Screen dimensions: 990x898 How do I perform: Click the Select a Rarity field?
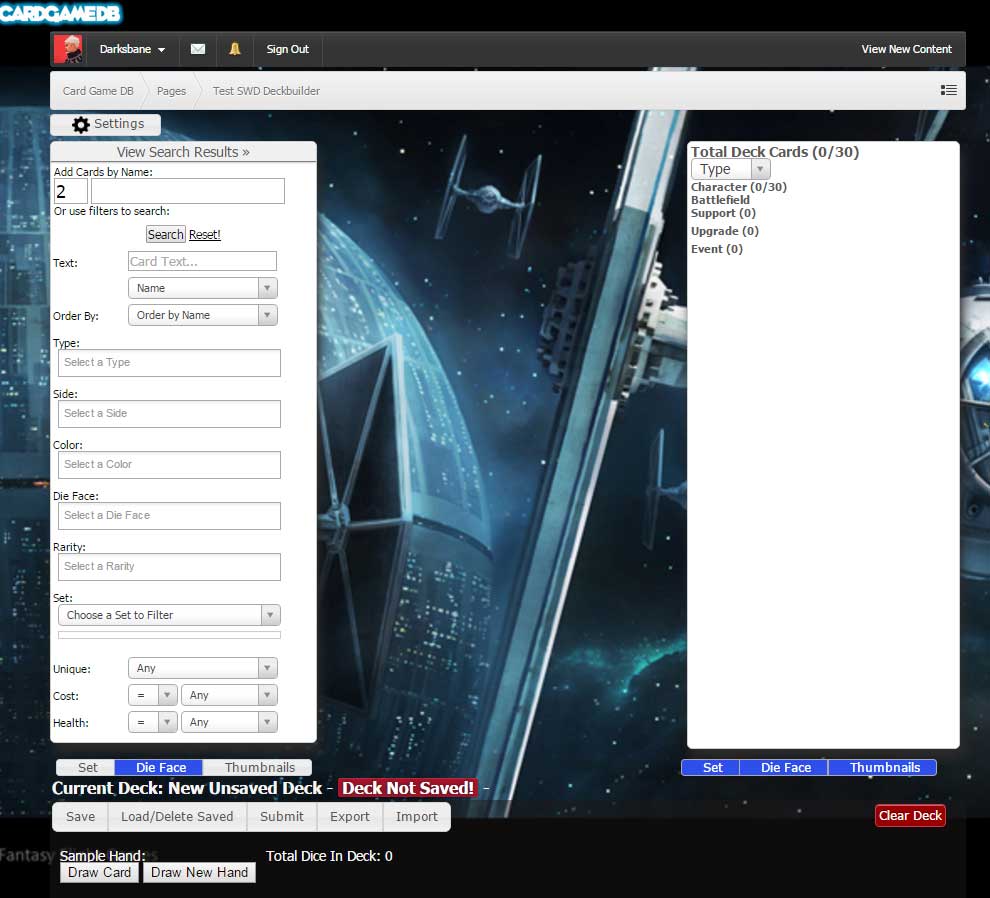169,567
